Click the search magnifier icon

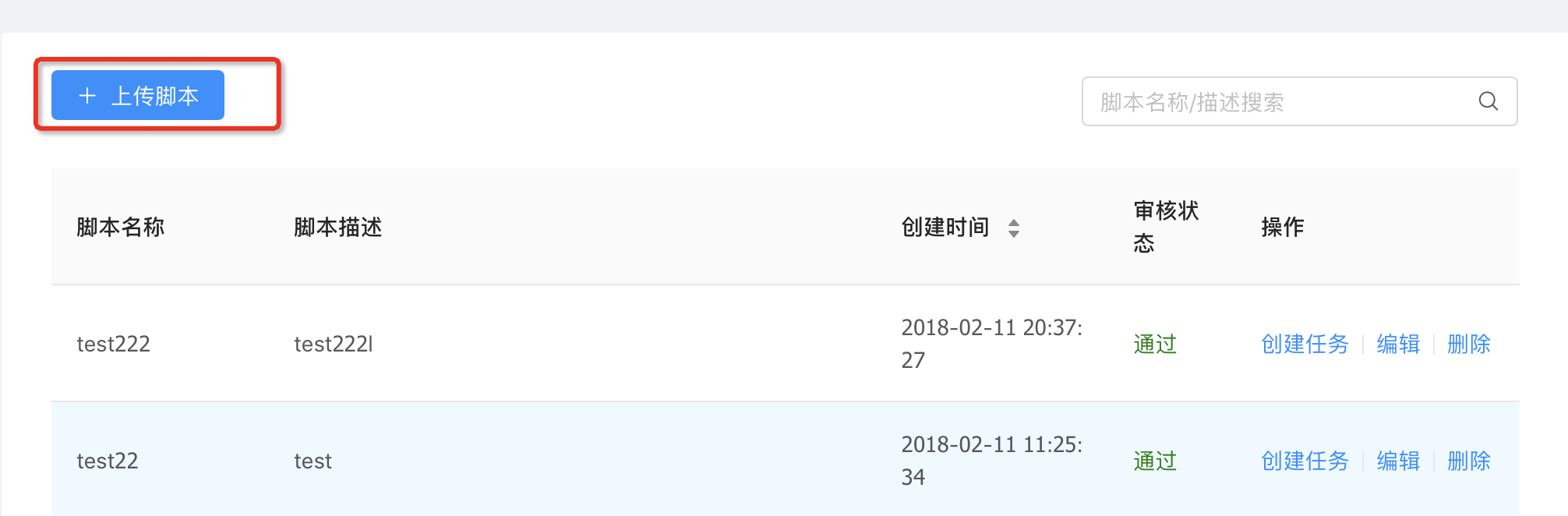[x=1488, y=101]
